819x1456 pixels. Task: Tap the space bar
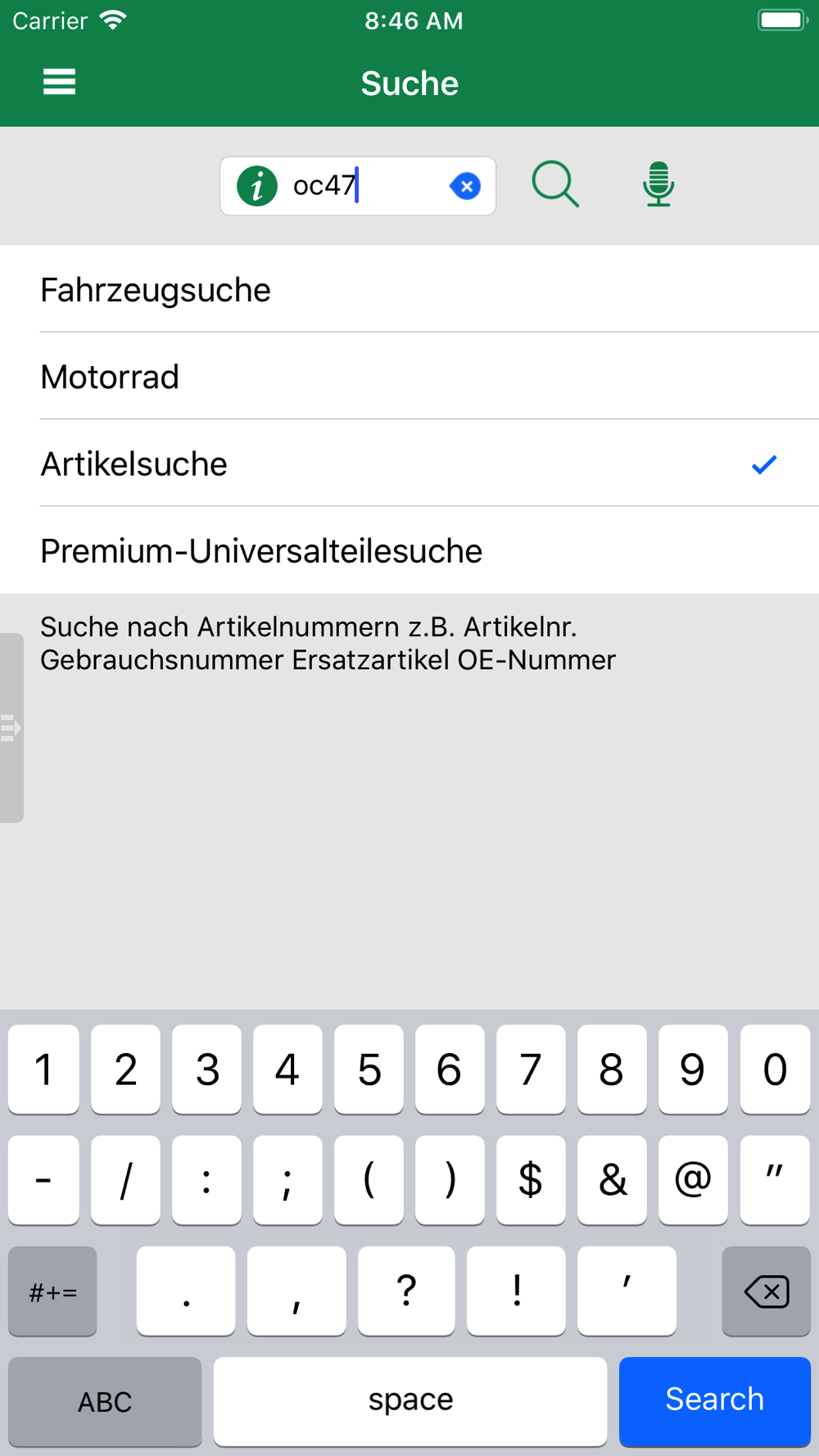coord(410,1400)
